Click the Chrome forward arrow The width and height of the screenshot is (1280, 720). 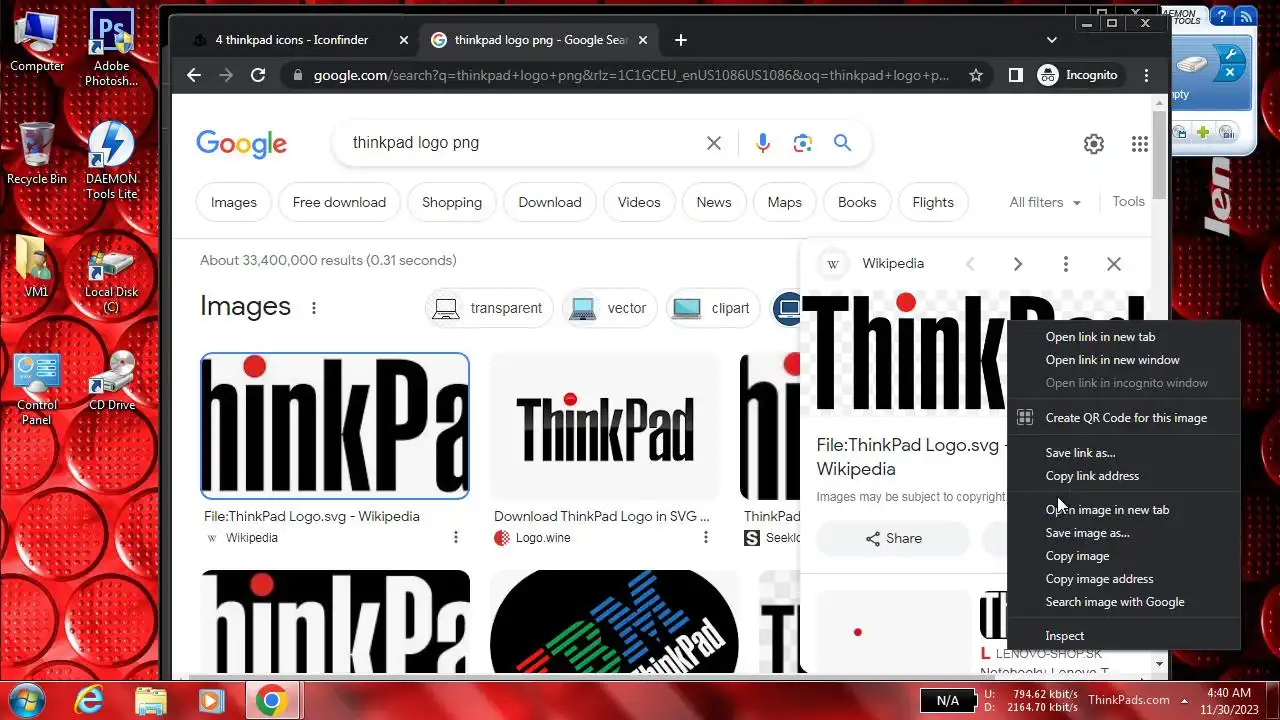coord(226,75)
